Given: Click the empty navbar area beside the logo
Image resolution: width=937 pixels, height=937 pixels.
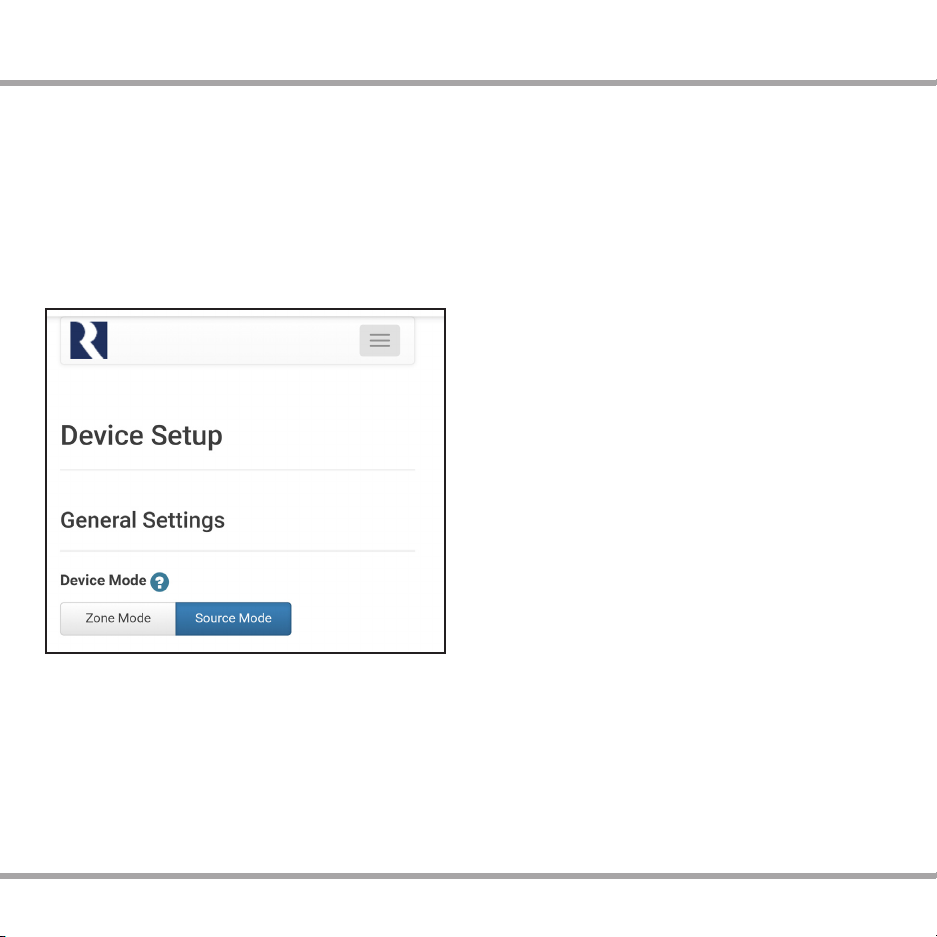Looking at the screenshot, I should (233, 341).
